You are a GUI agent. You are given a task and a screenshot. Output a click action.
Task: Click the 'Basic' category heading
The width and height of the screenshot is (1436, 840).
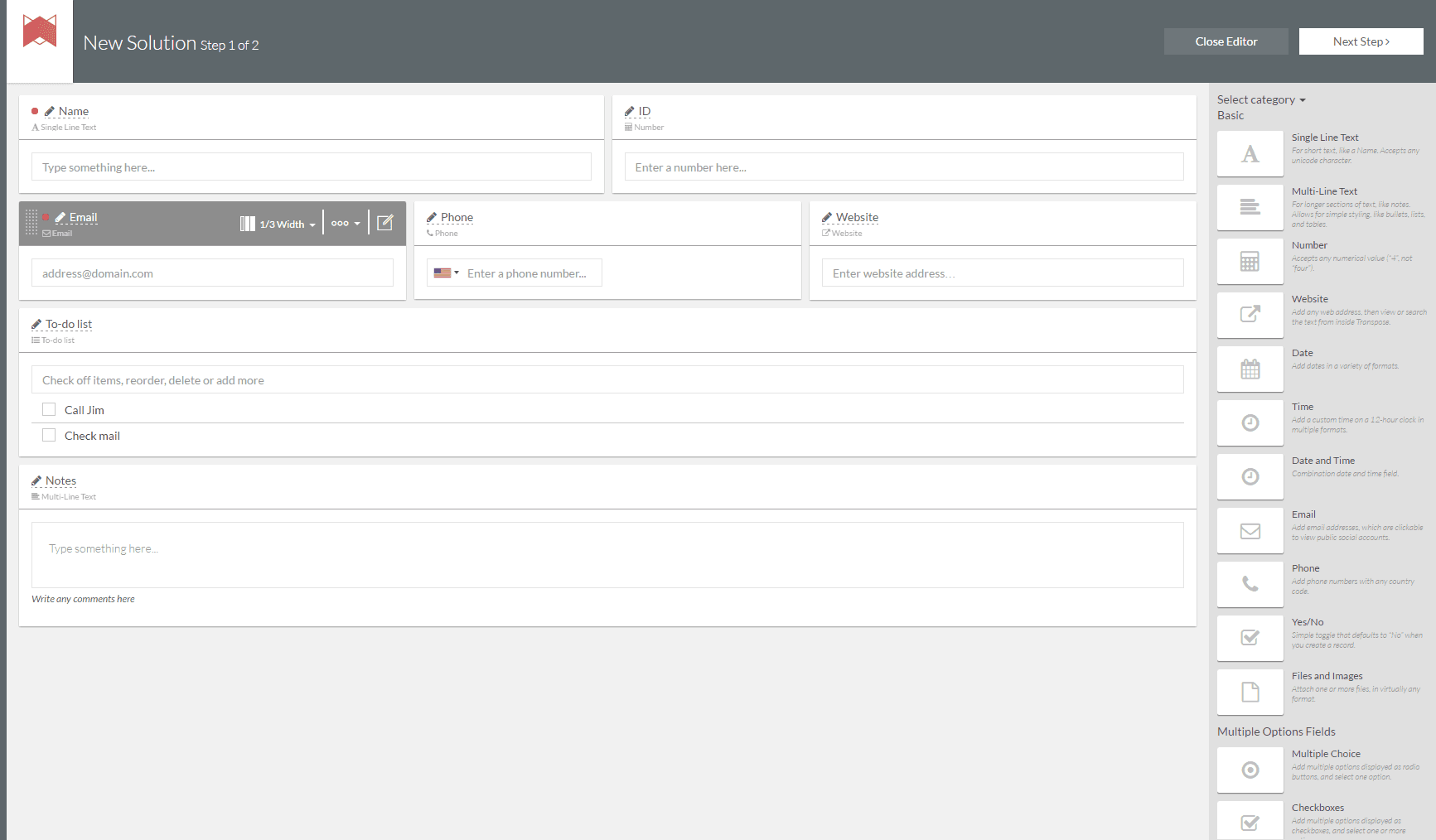pyautogui.click(x=1231, y=115)
